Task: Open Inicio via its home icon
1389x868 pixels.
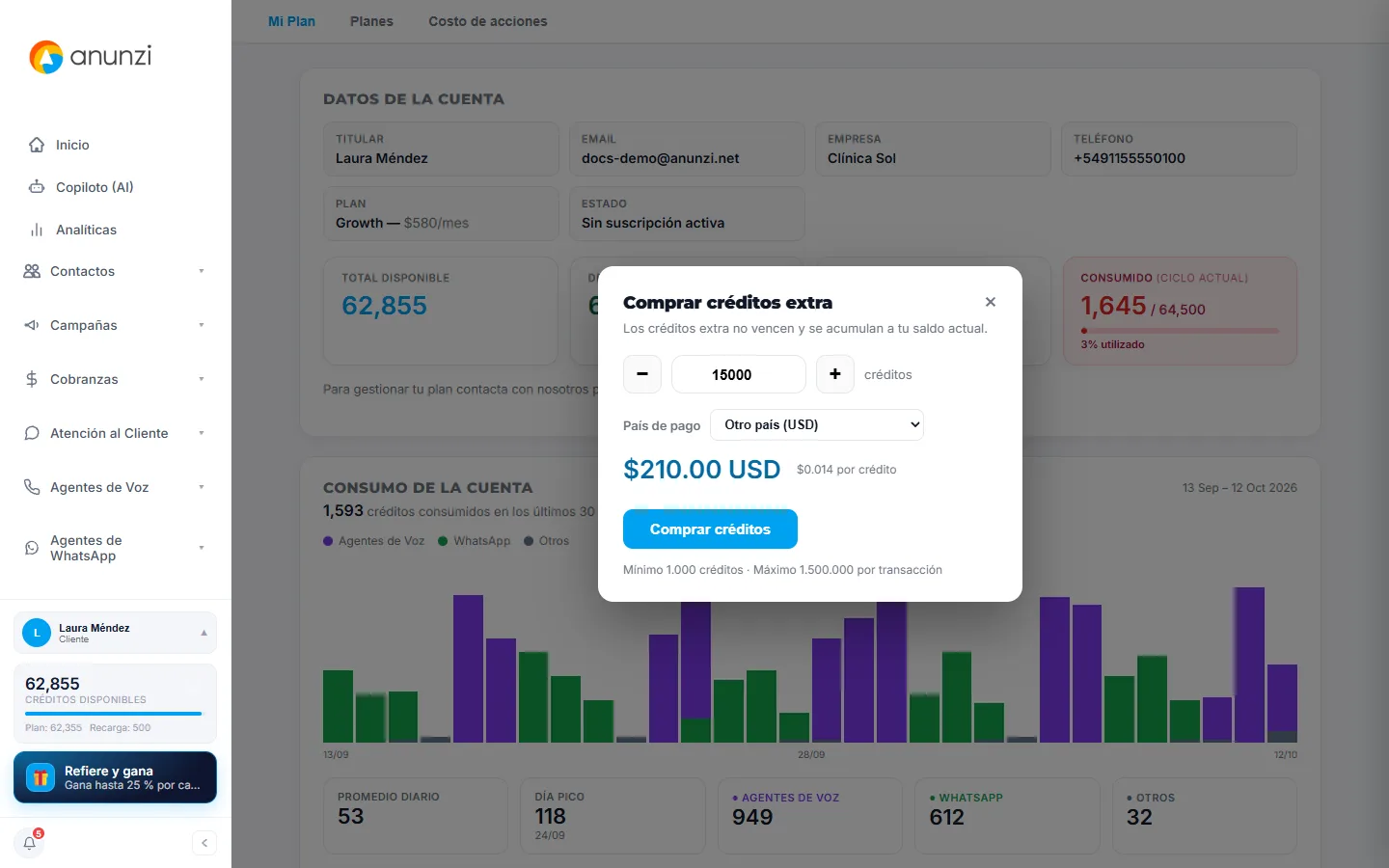Action: (37, 145)
